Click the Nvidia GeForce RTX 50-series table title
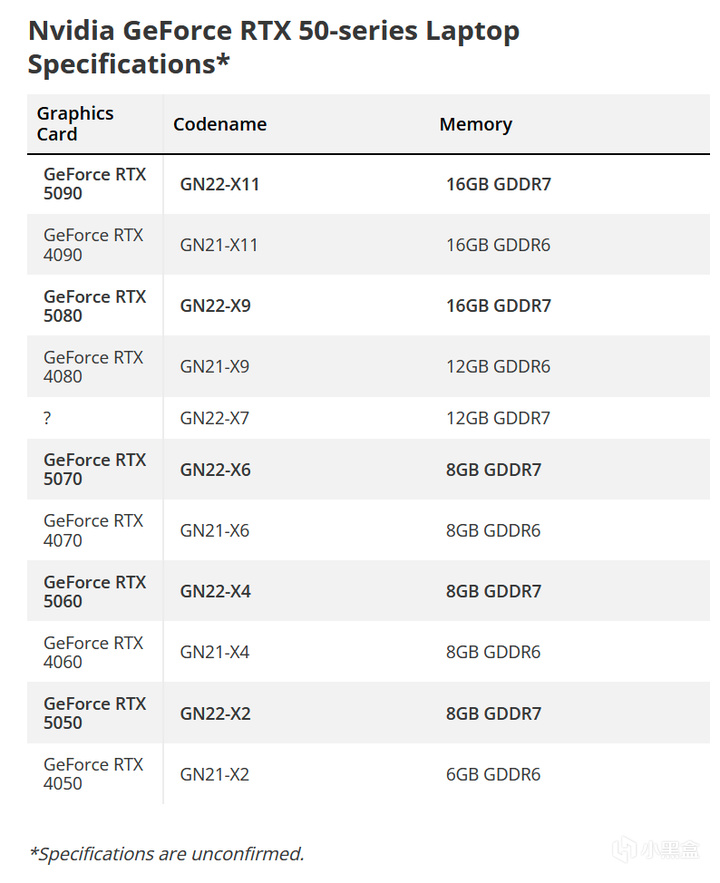 click(x=273, y=47)
